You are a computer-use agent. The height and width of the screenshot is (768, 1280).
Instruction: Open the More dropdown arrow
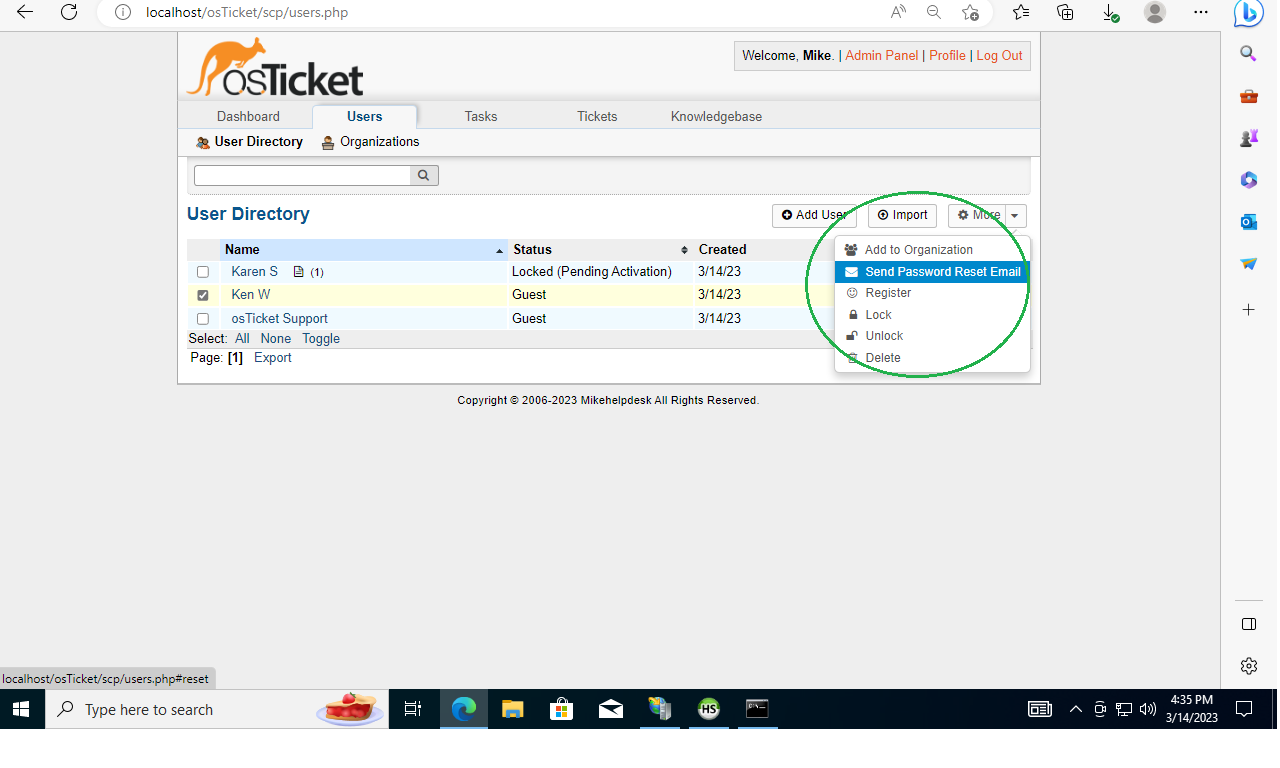[1015, 215]
